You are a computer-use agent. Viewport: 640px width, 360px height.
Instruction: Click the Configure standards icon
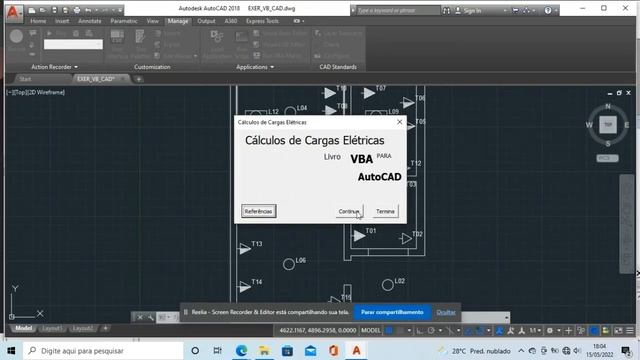(318, 56)
